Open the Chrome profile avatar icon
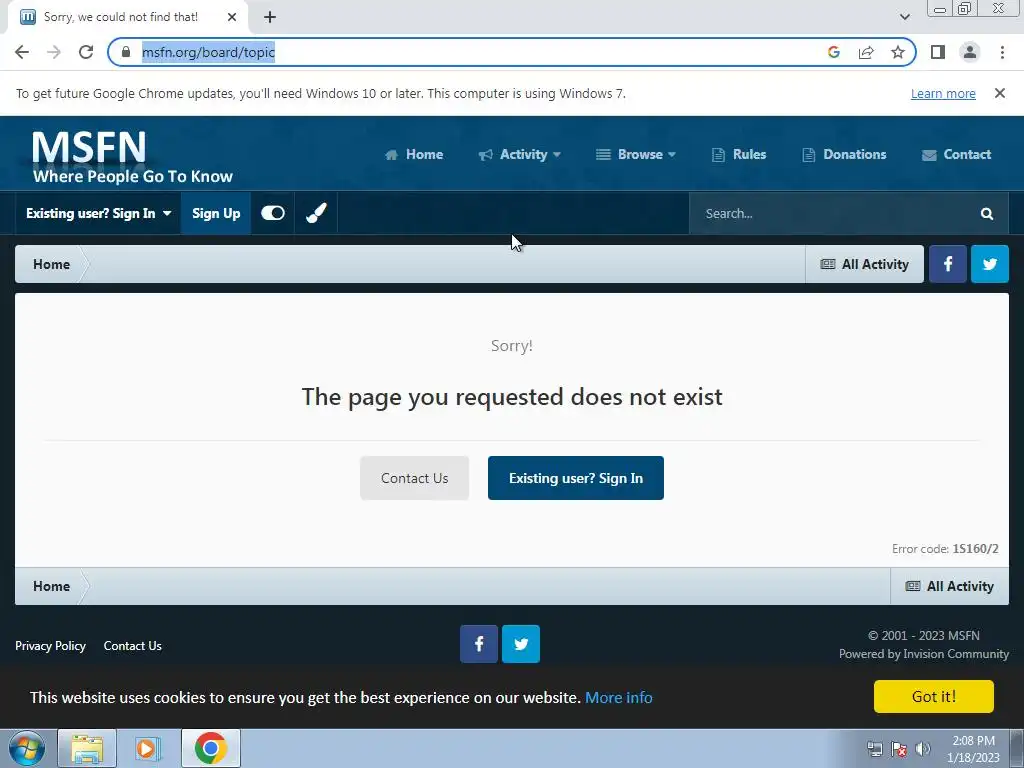This screenshot has height=768, width=1024. point(970,52)
